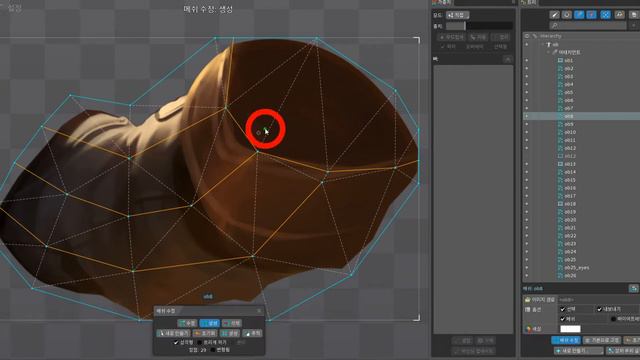
Task: Click mesh icon next to ob7
Action: point(560,108)
